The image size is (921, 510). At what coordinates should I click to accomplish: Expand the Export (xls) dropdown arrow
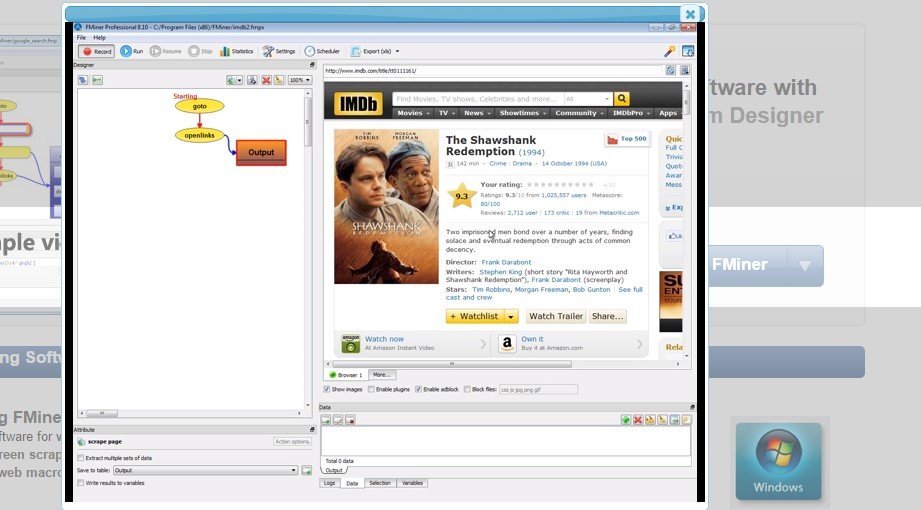397,51
